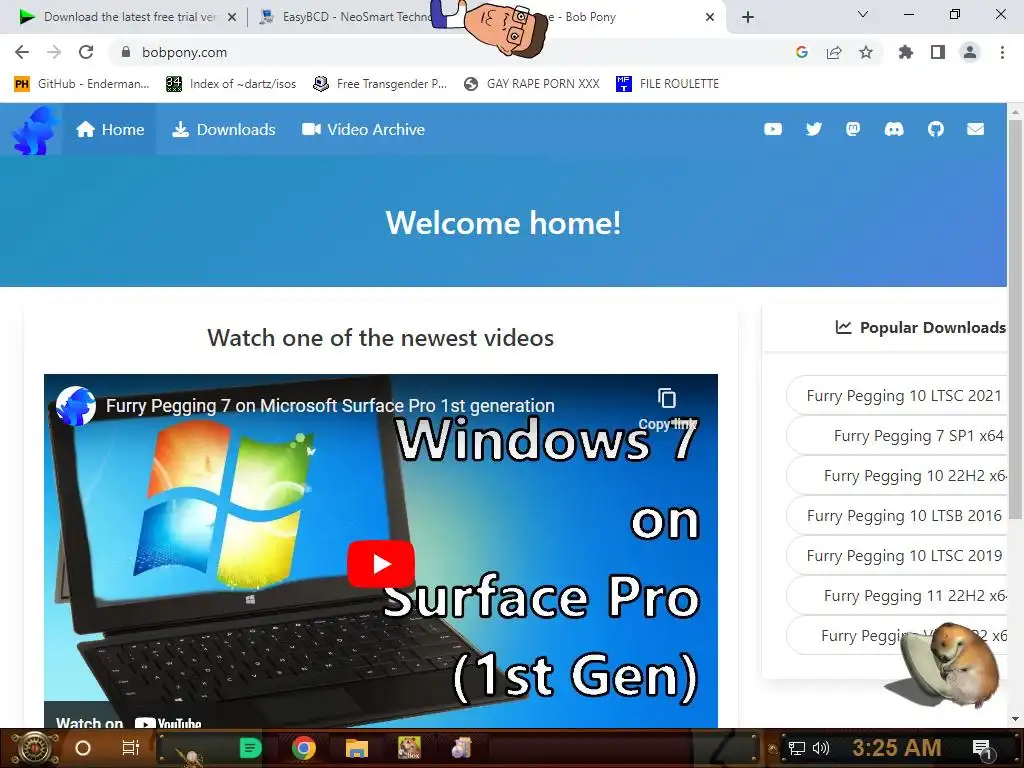Open File Explorer from the taskbar
Screen dimensions: 1024x768
click(357, 748)
